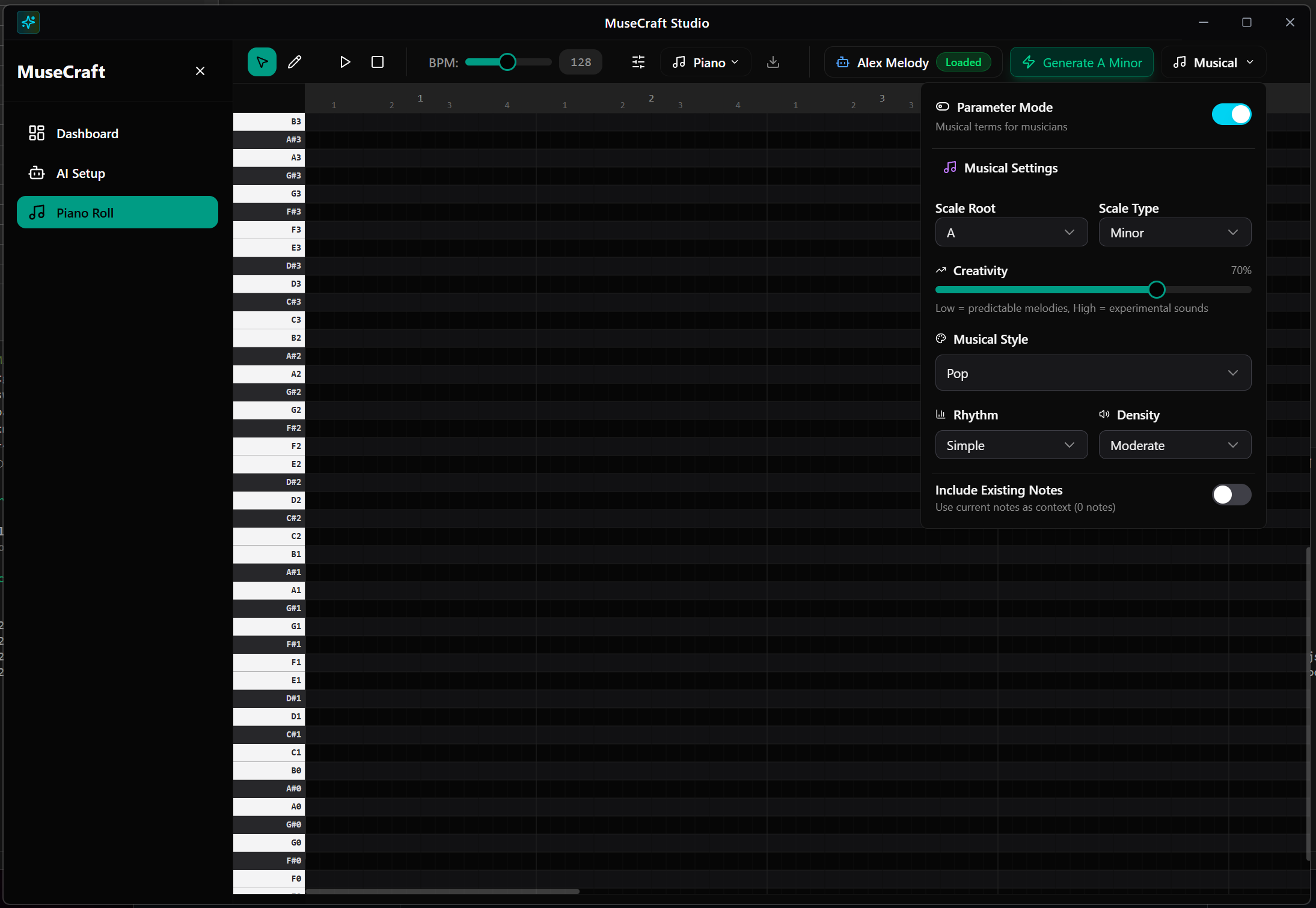The width and height of the screenshot is (1316, 908).
Task: Click the A2 piano key
Action: (x=269, y=374)
